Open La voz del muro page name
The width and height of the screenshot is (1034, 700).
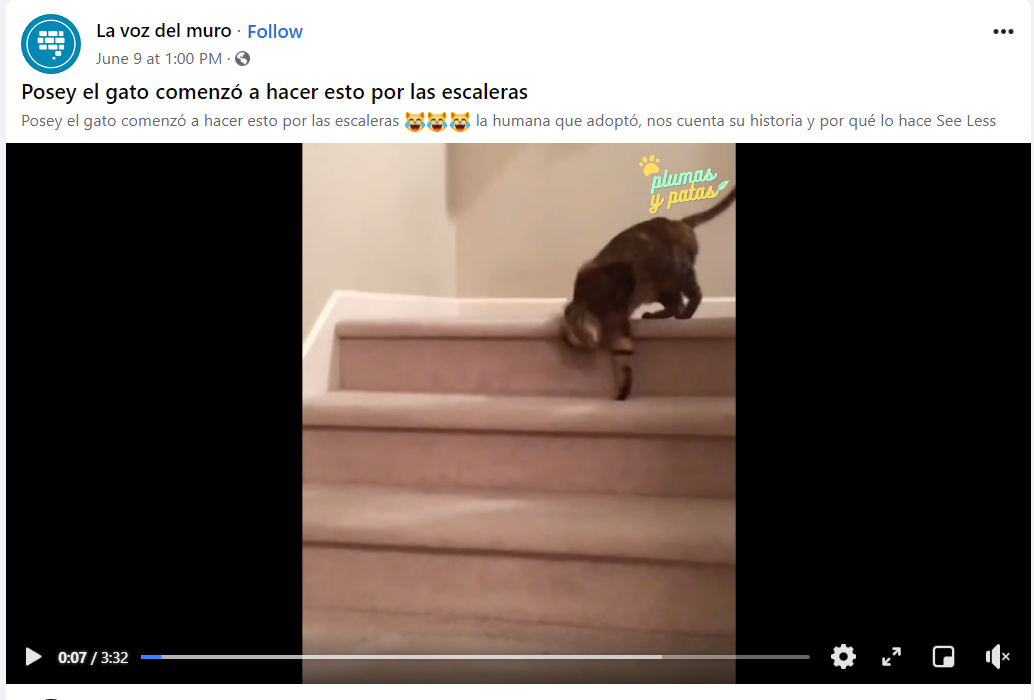164,31
